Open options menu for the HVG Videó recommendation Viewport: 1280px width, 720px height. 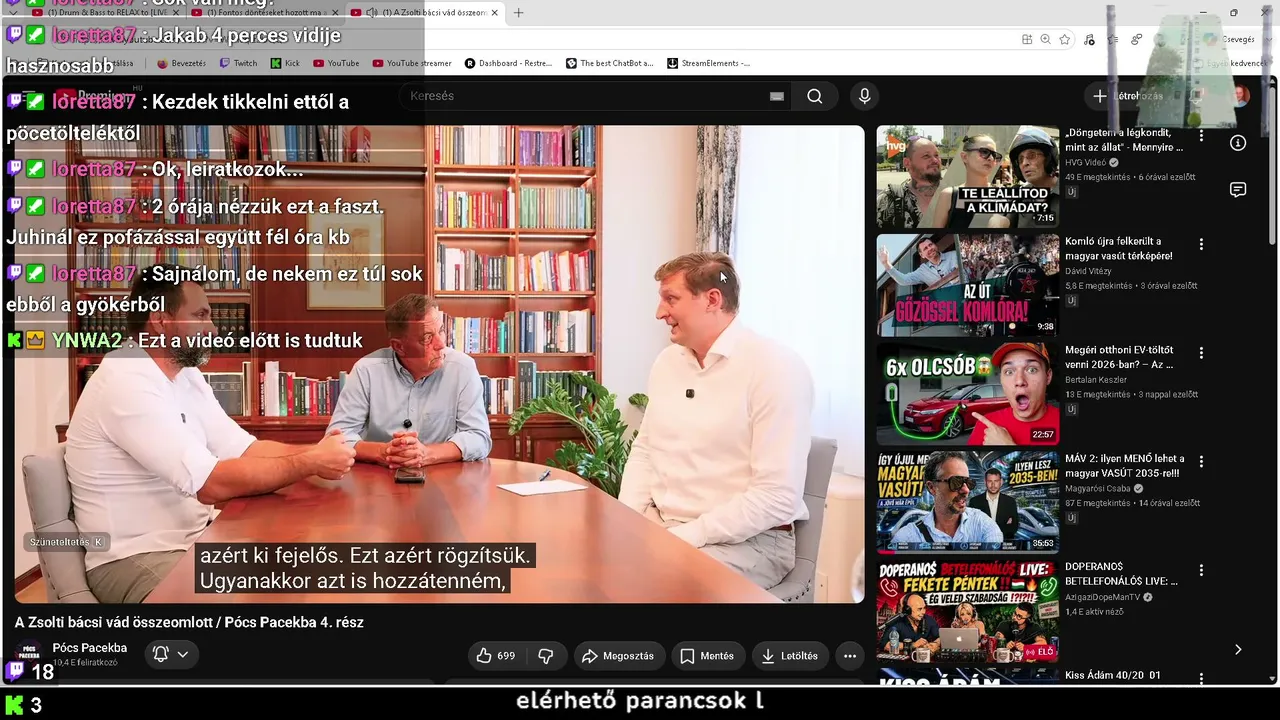(x=1201, y=136)
